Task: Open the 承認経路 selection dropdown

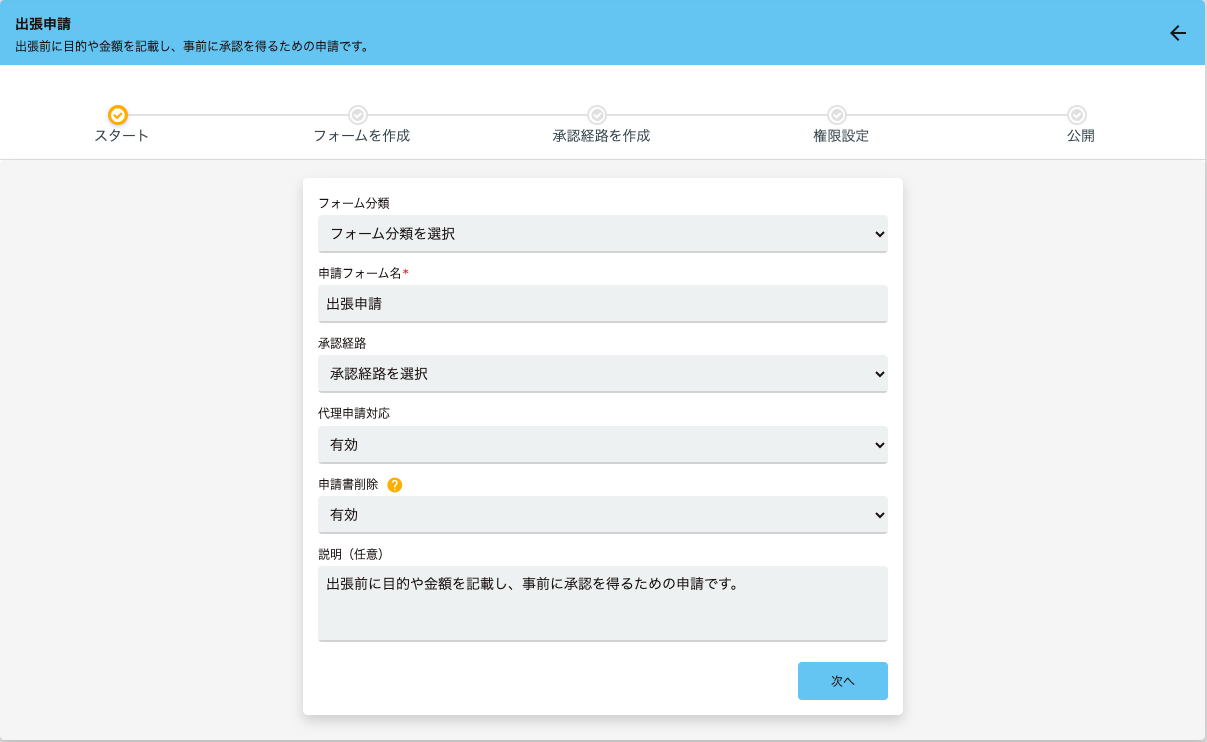Action: (x=602, y=374)
